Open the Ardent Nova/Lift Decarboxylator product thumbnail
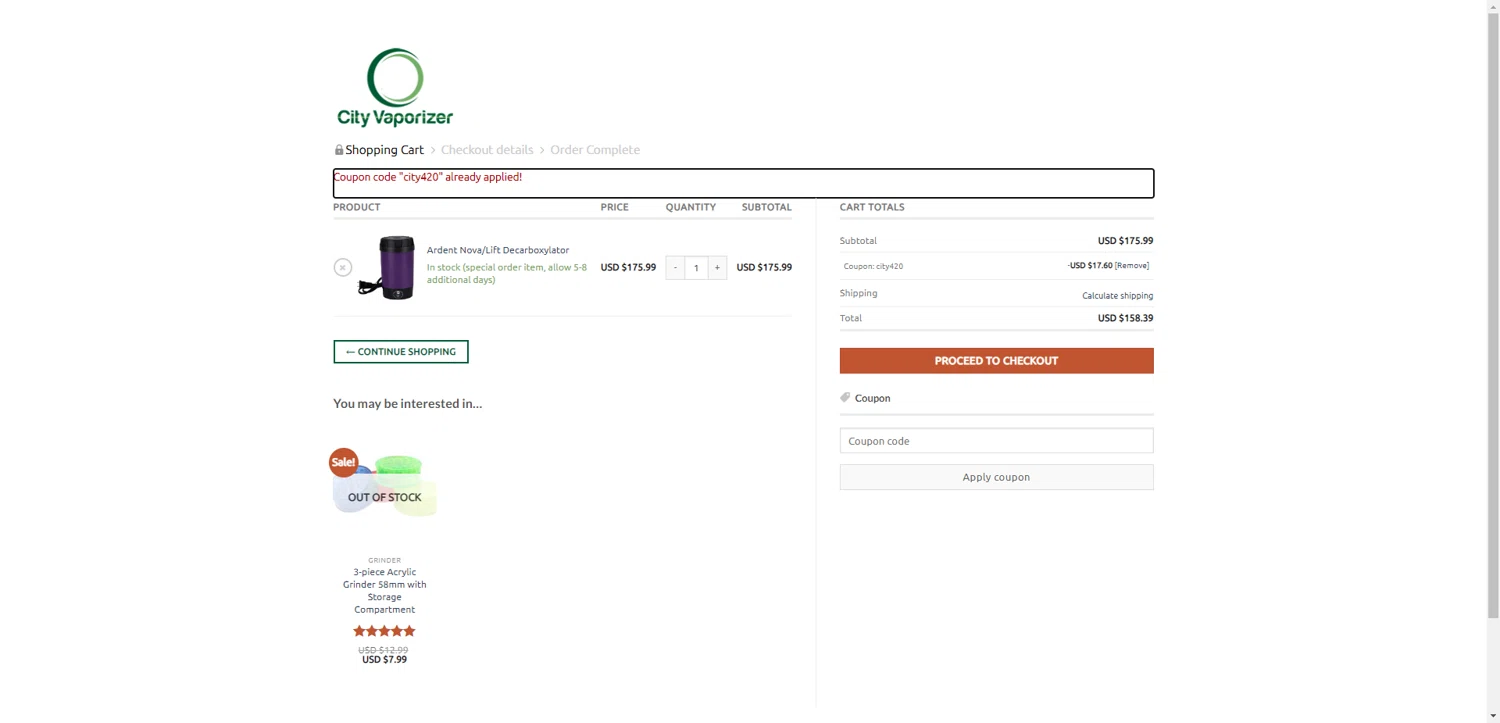The height and width of the screenshot is (723, 1500). click(x=387, y=267)
